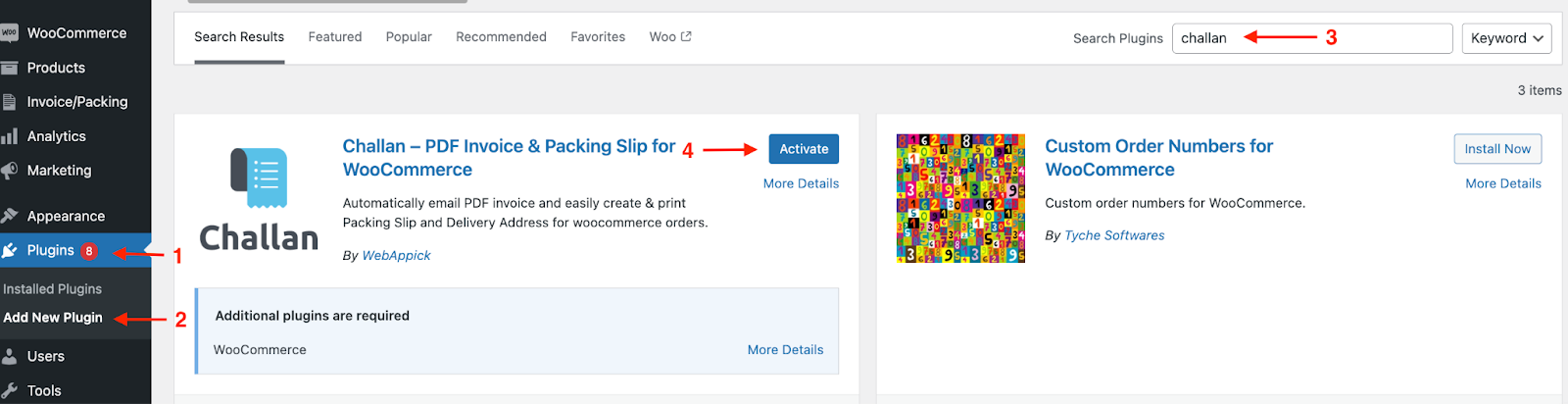Switch to the Featured tab
1568x404 pixels.
point(335,37)
